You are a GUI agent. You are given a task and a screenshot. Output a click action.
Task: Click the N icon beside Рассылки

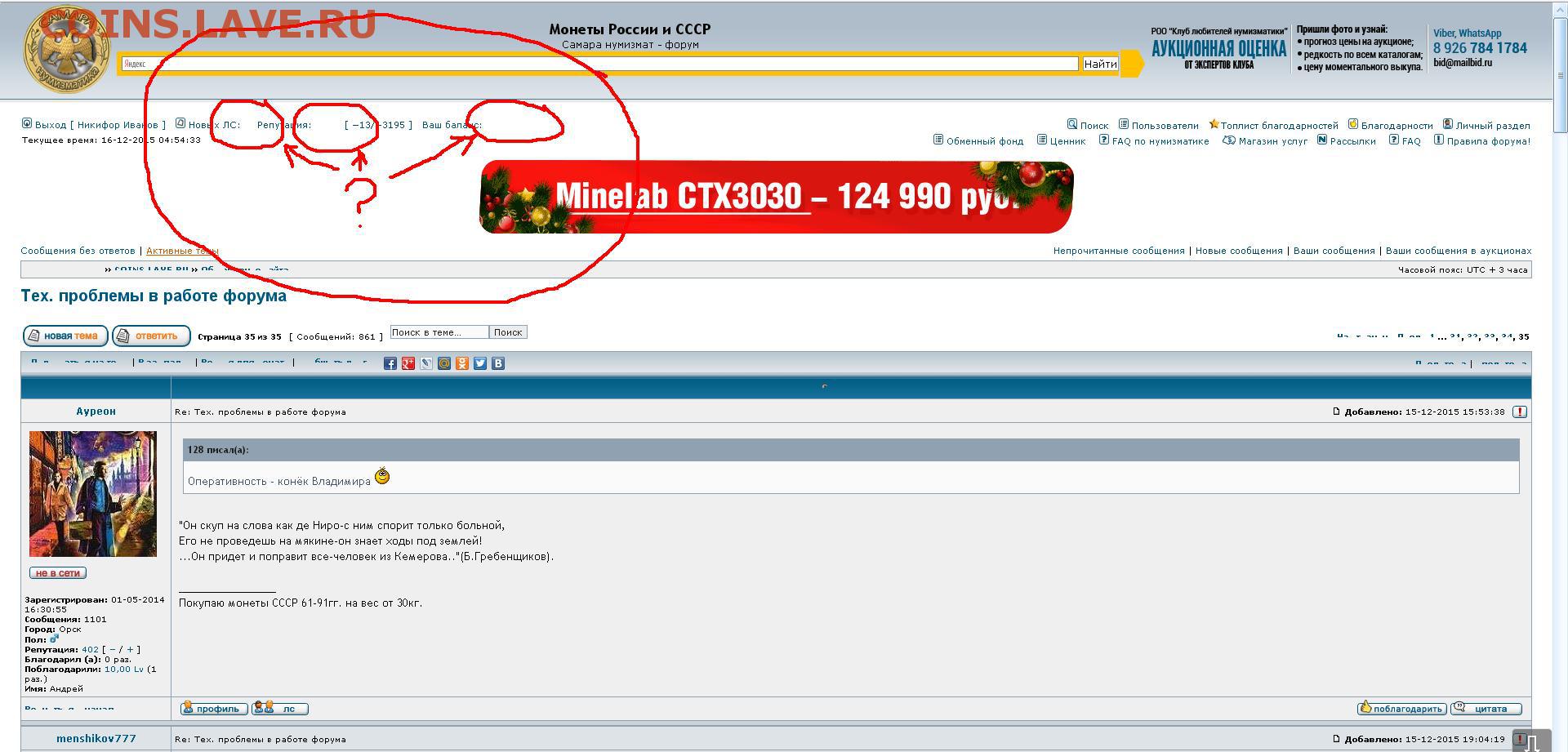[x=1322, y=140]
